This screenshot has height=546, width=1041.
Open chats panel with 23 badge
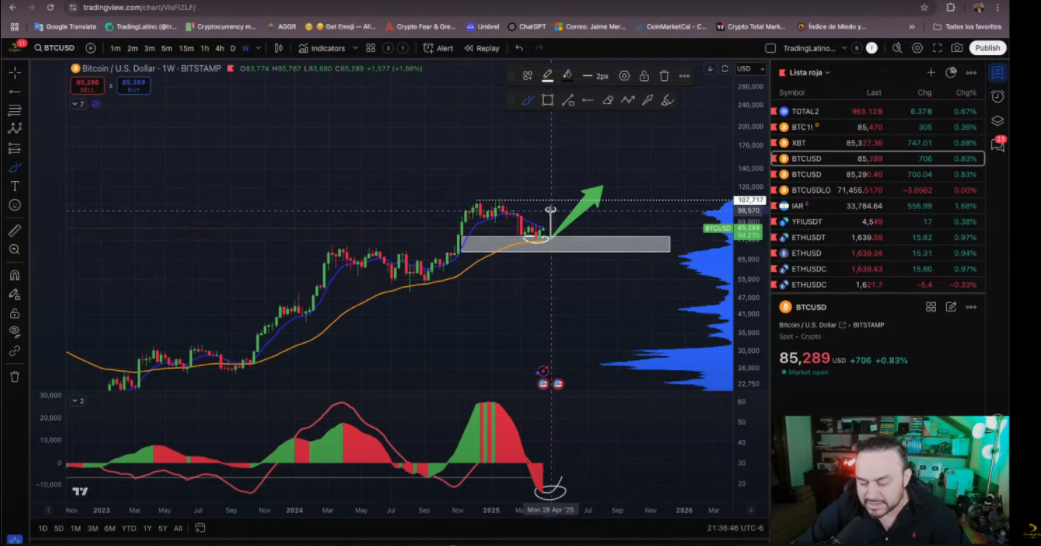997,145
